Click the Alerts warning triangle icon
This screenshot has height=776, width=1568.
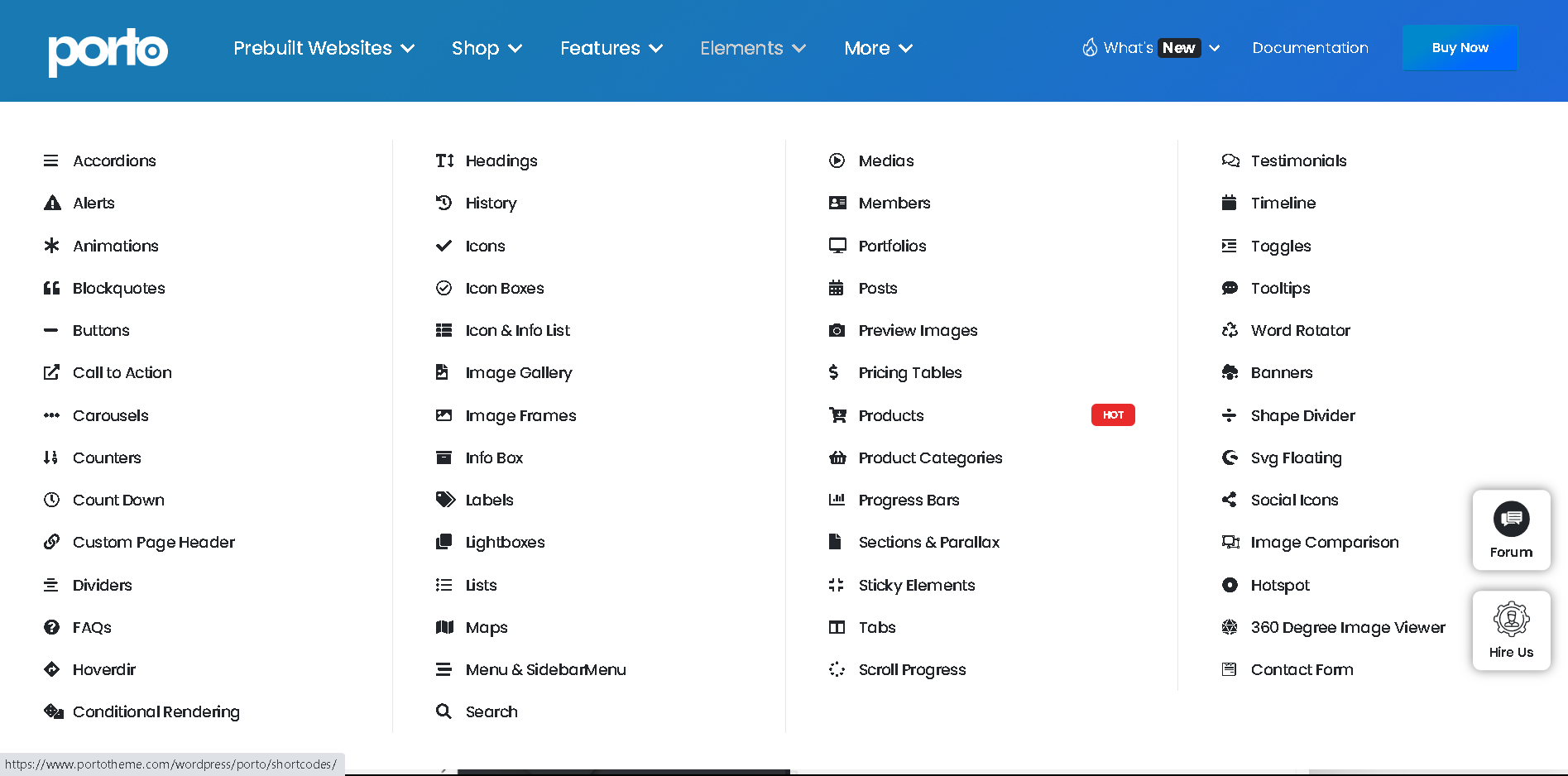pos(52,204)
